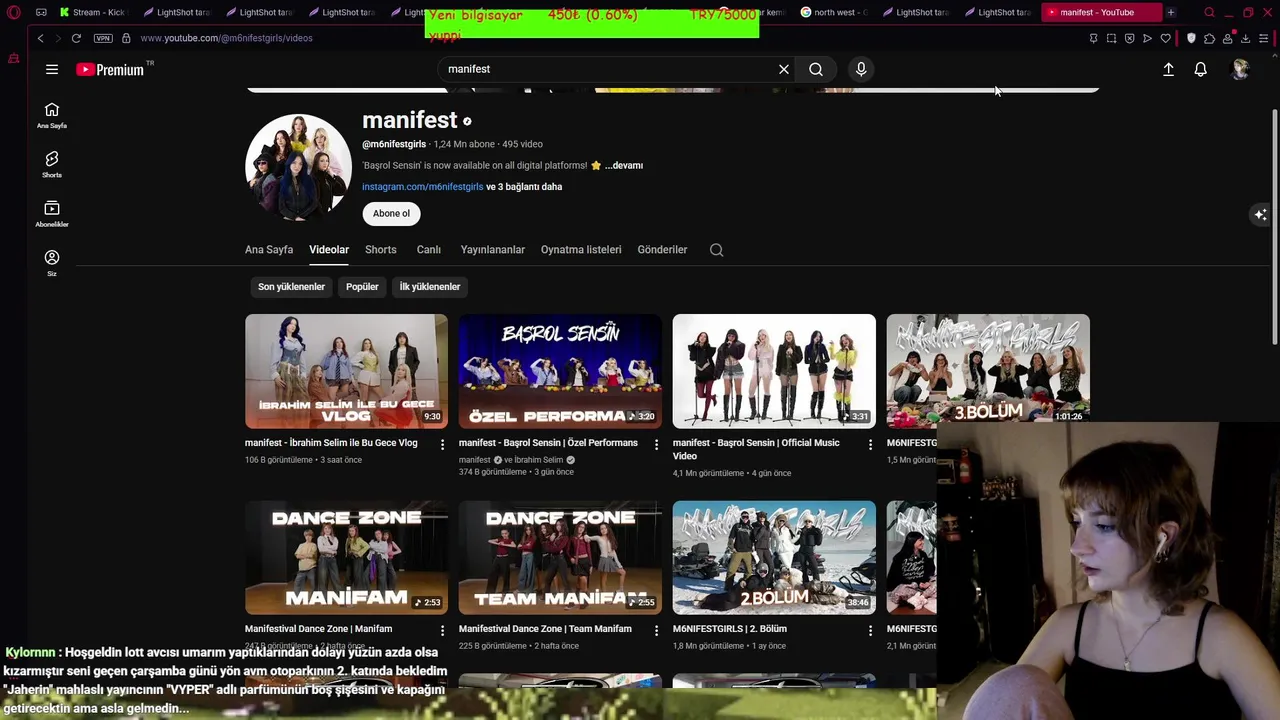
Task: Open YouTube notifications bell
Action: coord(1200,69)
